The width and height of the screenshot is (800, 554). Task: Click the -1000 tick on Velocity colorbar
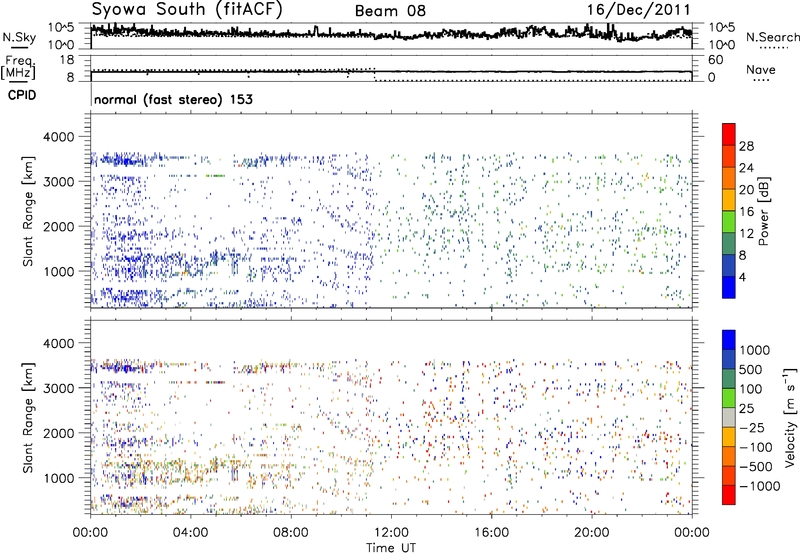(759, 486)
